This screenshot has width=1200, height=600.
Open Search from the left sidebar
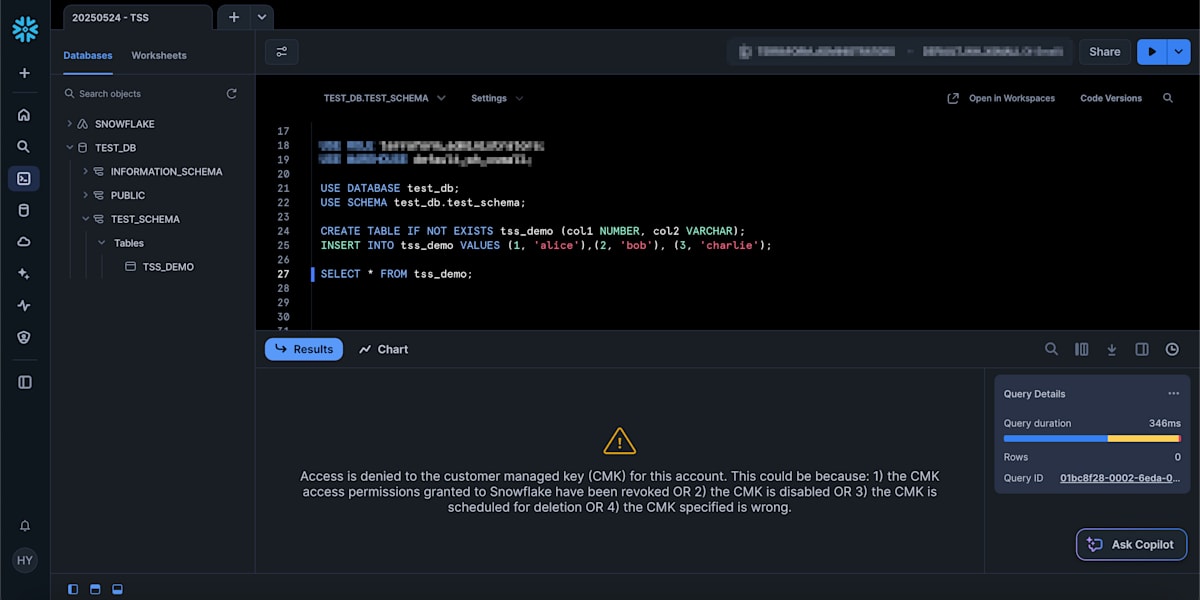point(24,147)
